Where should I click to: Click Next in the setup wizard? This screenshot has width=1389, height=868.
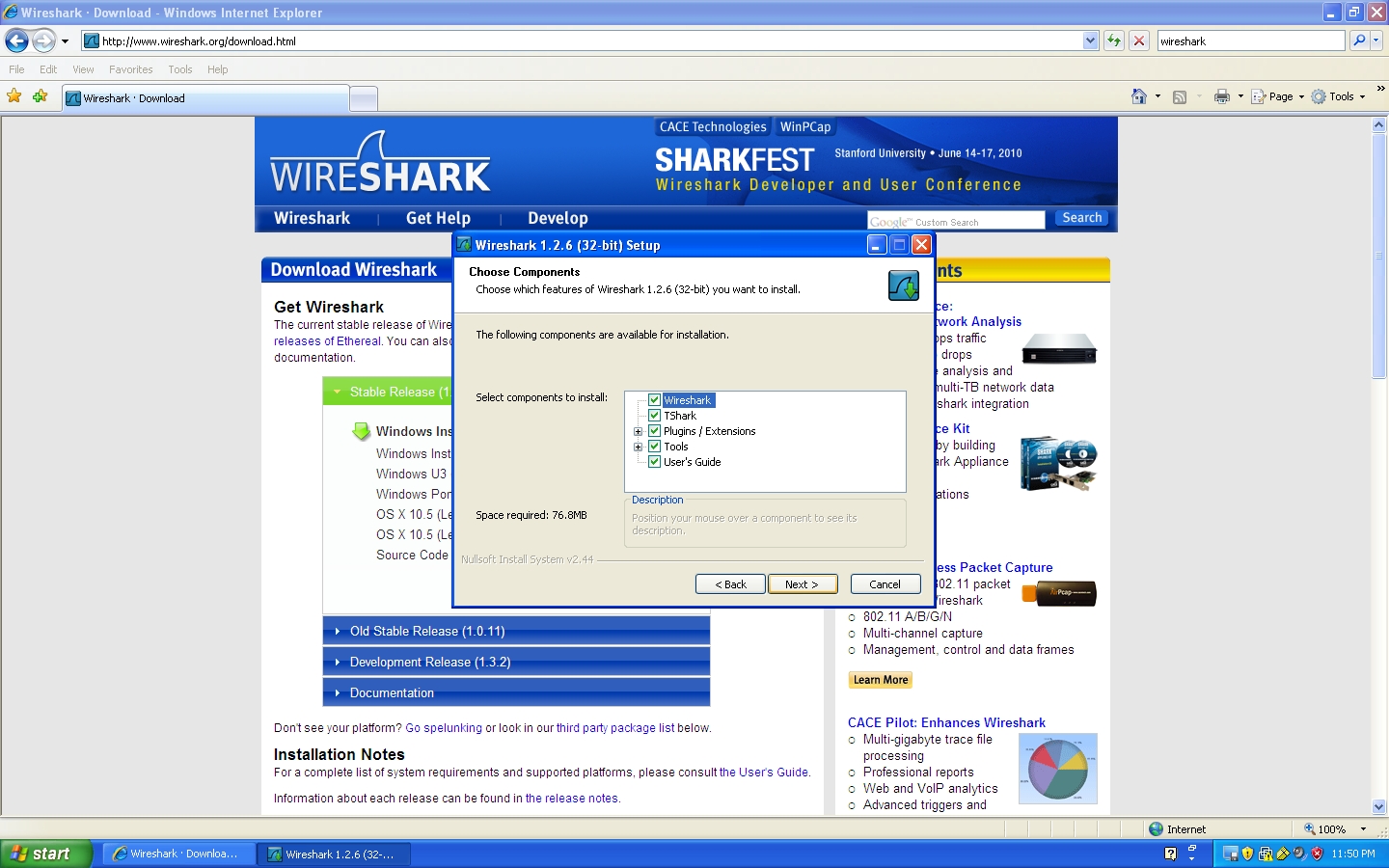803,584
